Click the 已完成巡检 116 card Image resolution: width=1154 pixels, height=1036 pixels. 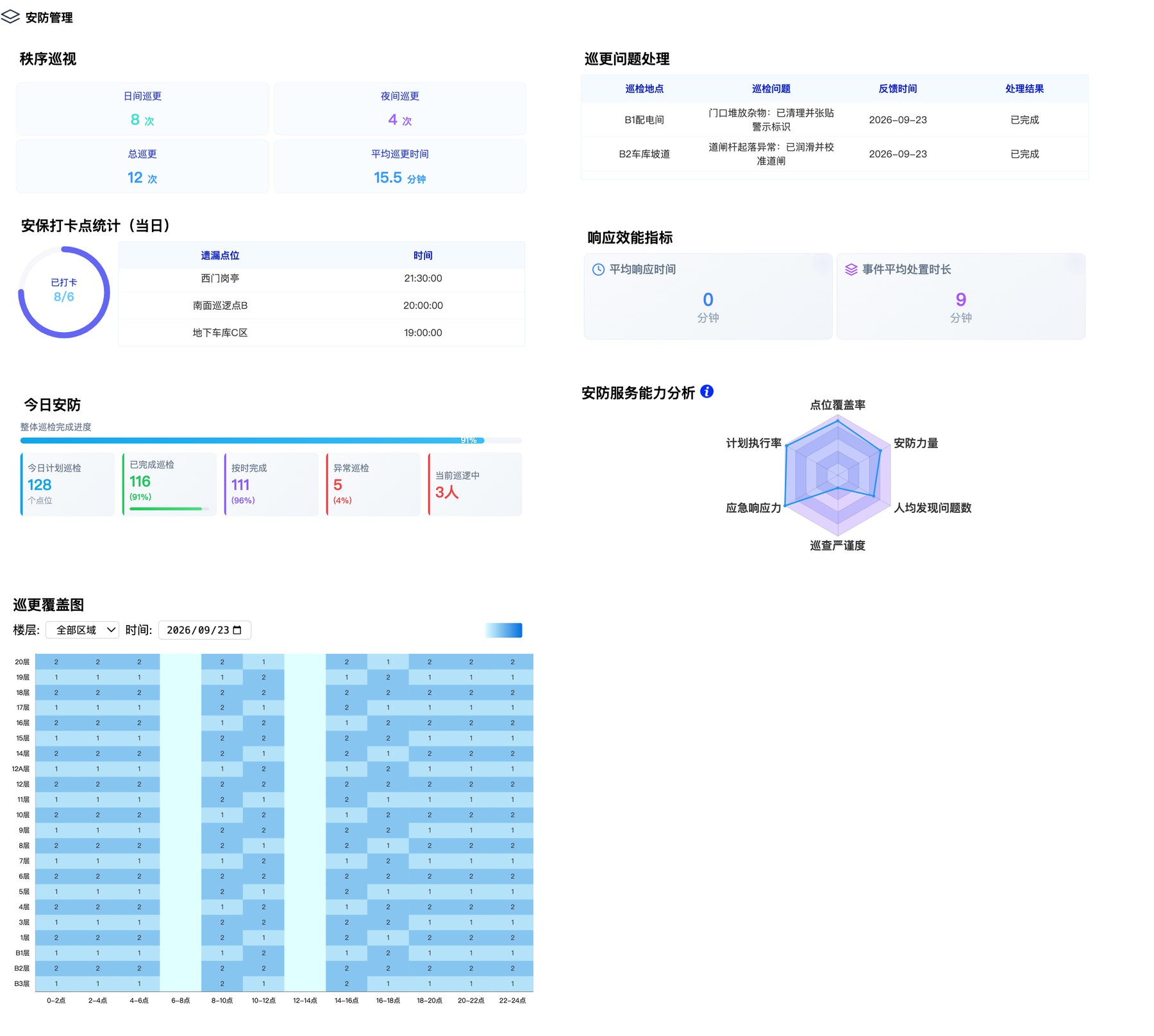pyautogui.click(x=169, y=484)
